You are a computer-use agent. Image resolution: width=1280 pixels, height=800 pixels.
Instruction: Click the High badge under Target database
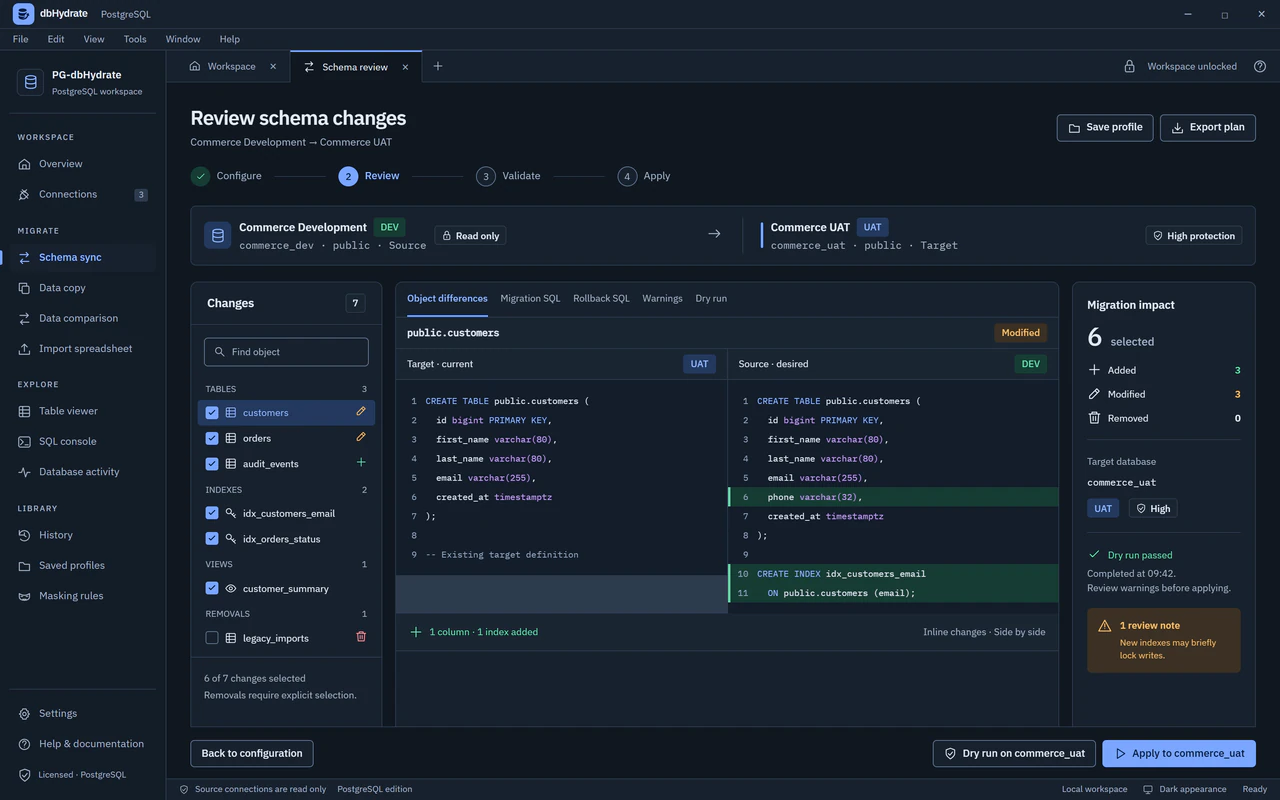click(x=1153, y=508)
